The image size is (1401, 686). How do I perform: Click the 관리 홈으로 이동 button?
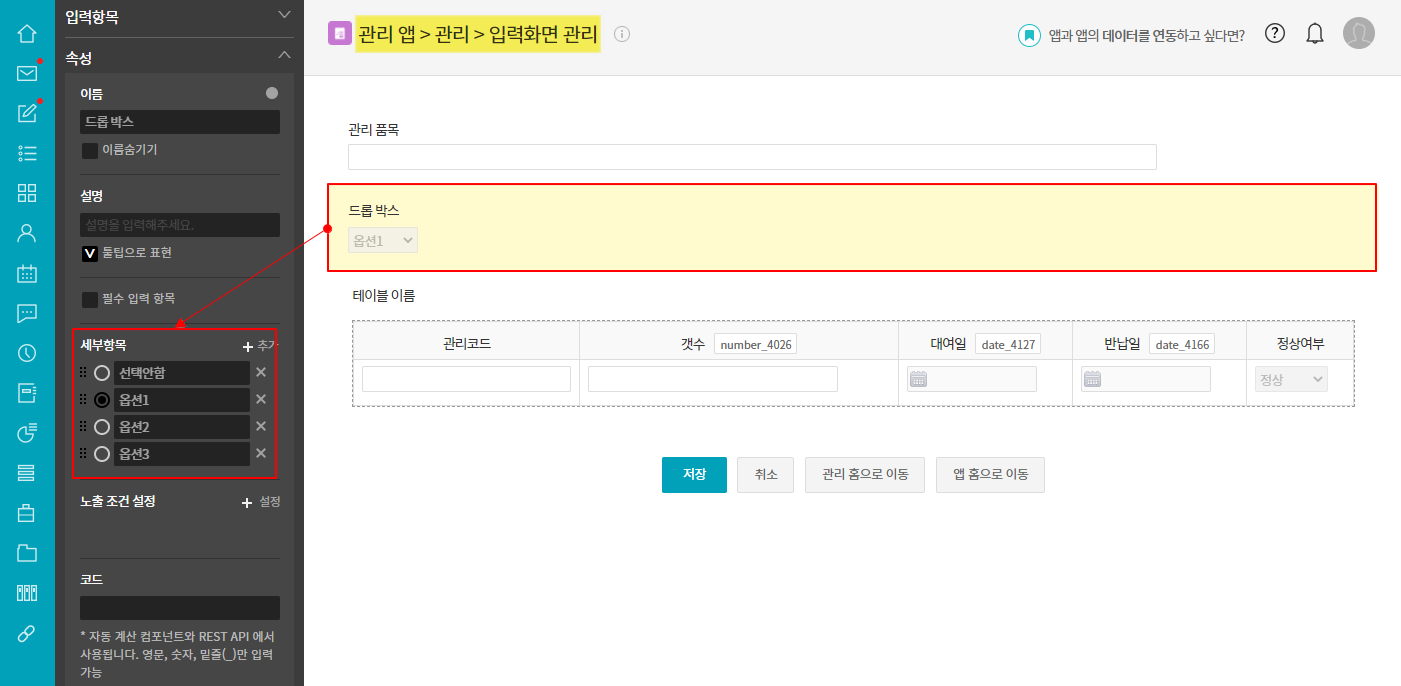click(x=864, y=475)
